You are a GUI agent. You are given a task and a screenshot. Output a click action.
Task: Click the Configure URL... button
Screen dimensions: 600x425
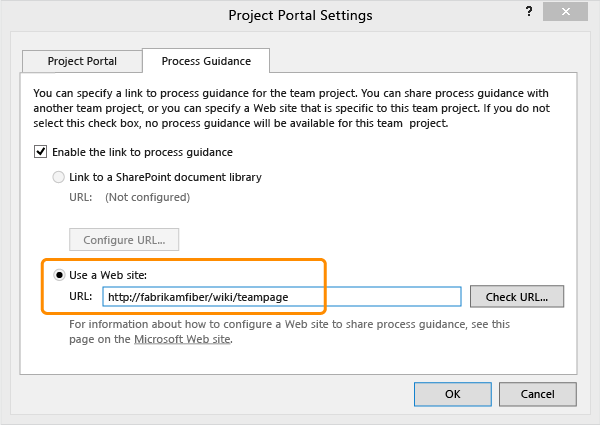click(124, 240)
